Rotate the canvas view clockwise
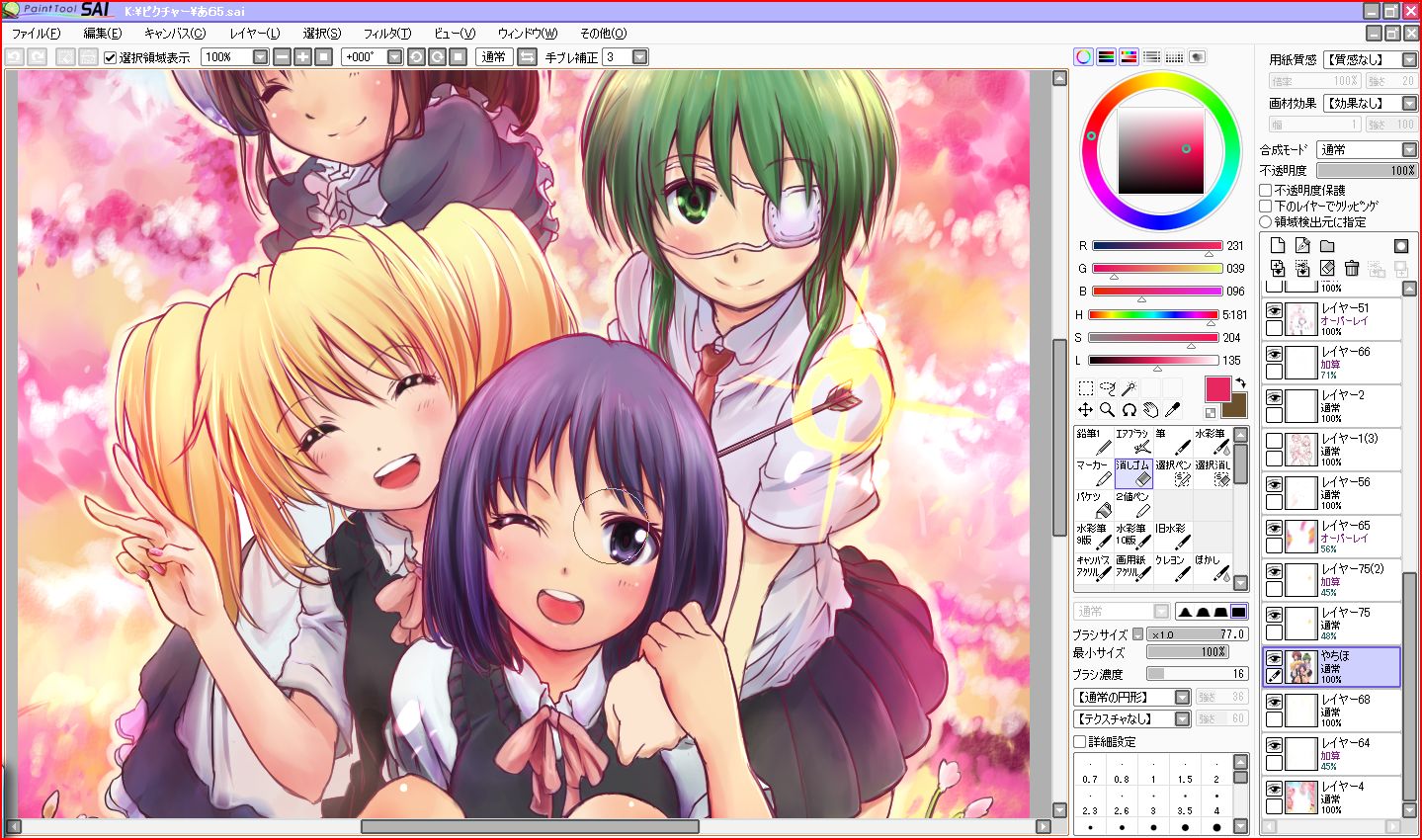 (x=437, y=57)
